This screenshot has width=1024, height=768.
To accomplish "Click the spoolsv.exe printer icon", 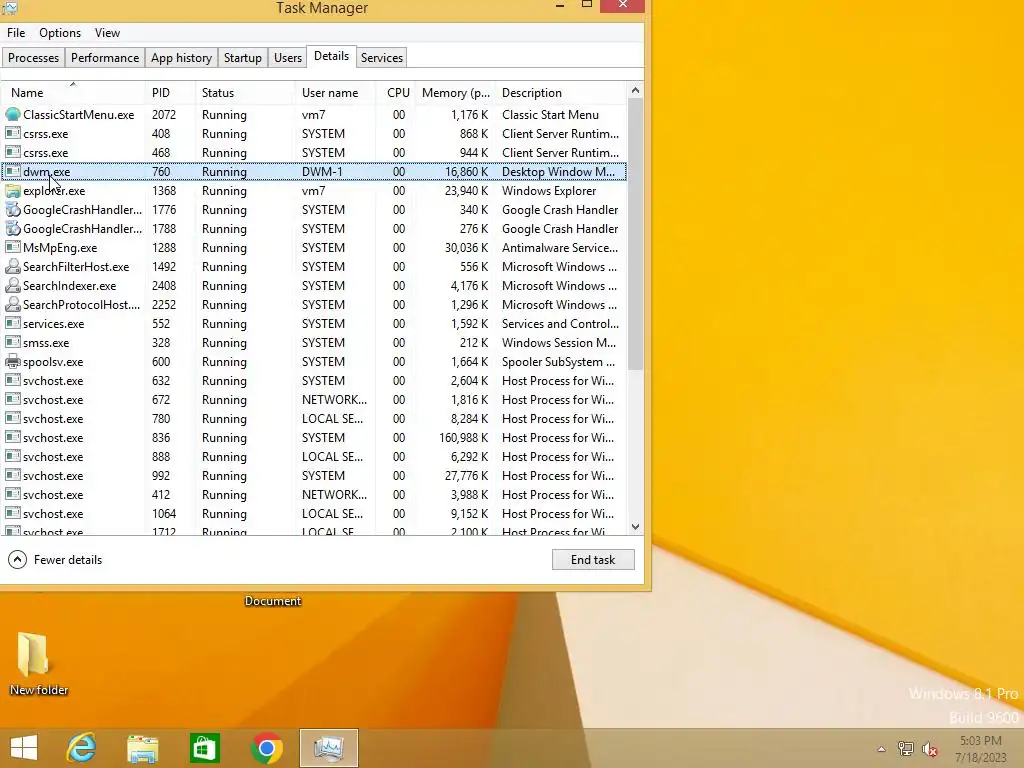I will (x=12, y=362).
